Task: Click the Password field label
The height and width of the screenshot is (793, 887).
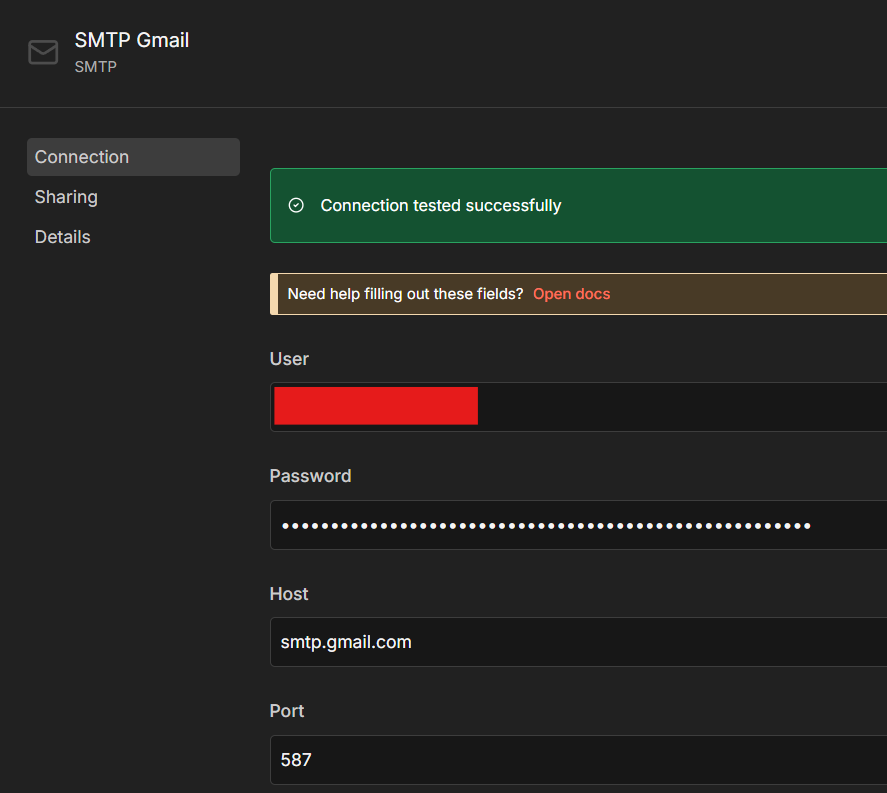Action: point(310,476)
